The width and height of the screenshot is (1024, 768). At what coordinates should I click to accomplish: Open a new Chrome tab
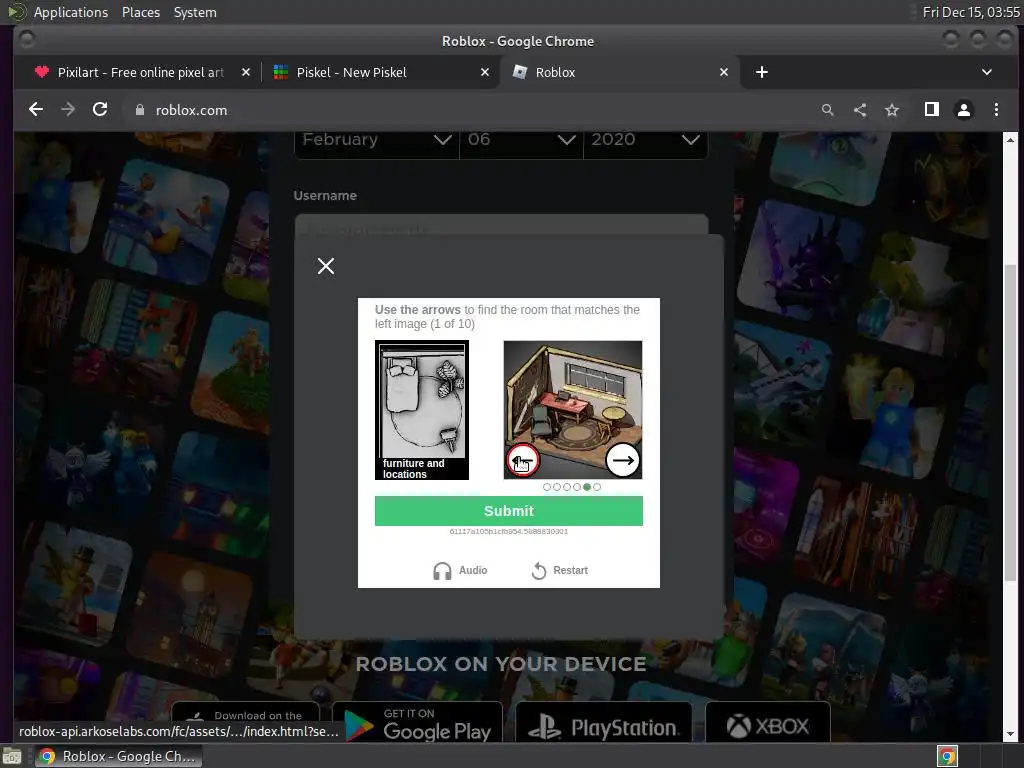click(761, 72)
